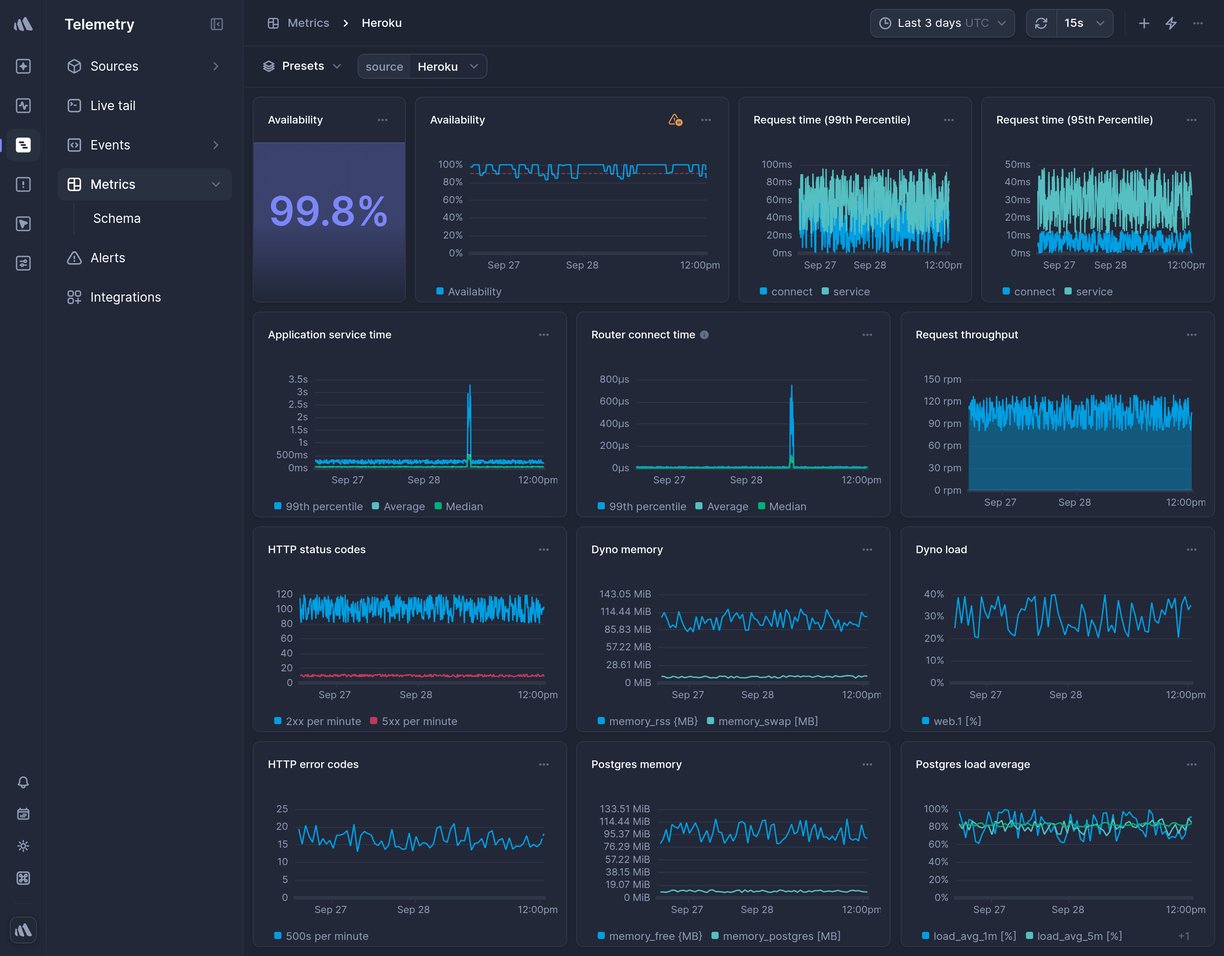Open the header more options ellipsis
Screen dimensions: 1224x956
click(1198, 23)
